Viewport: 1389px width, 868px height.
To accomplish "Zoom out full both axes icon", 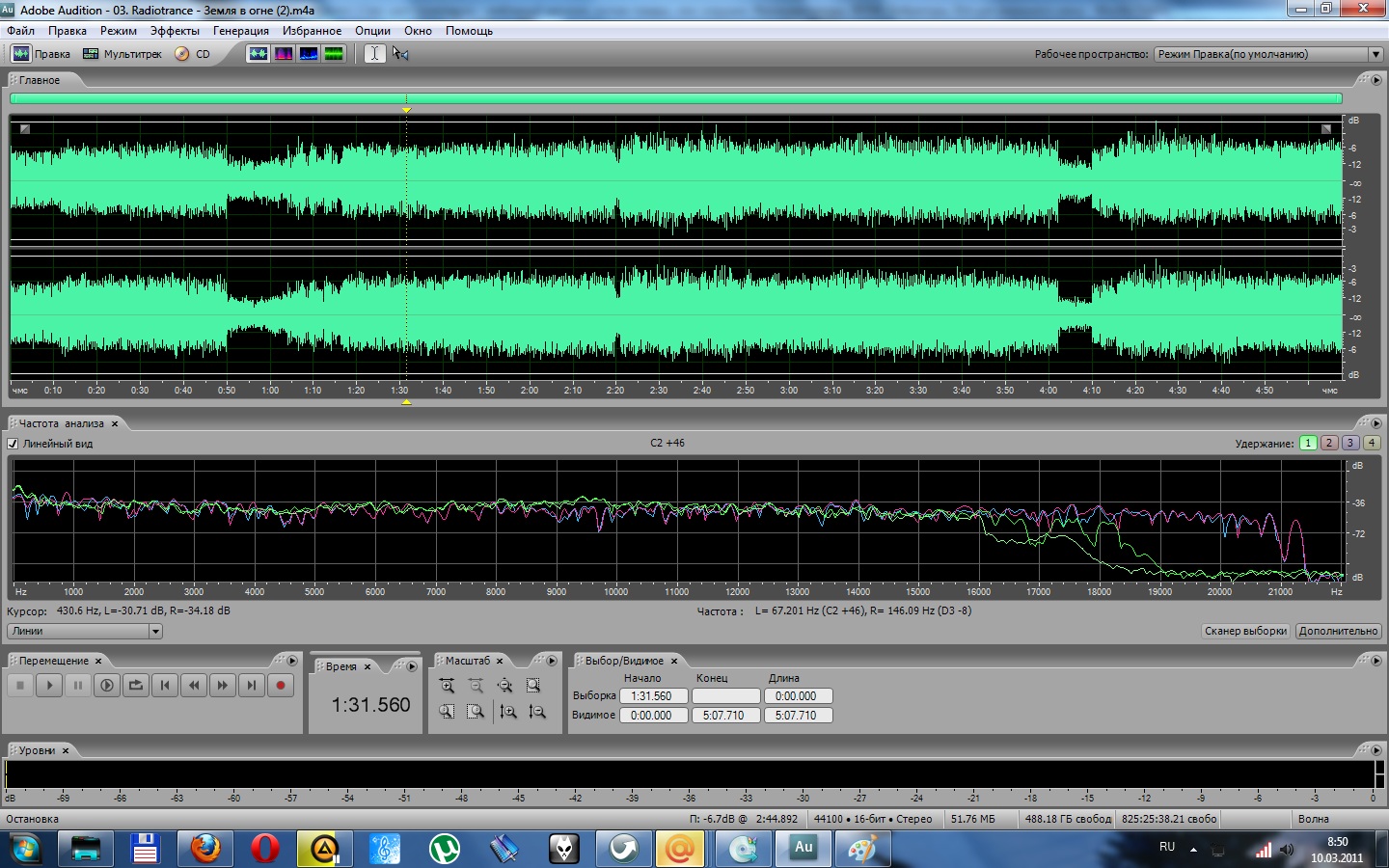I will (504, 686).
